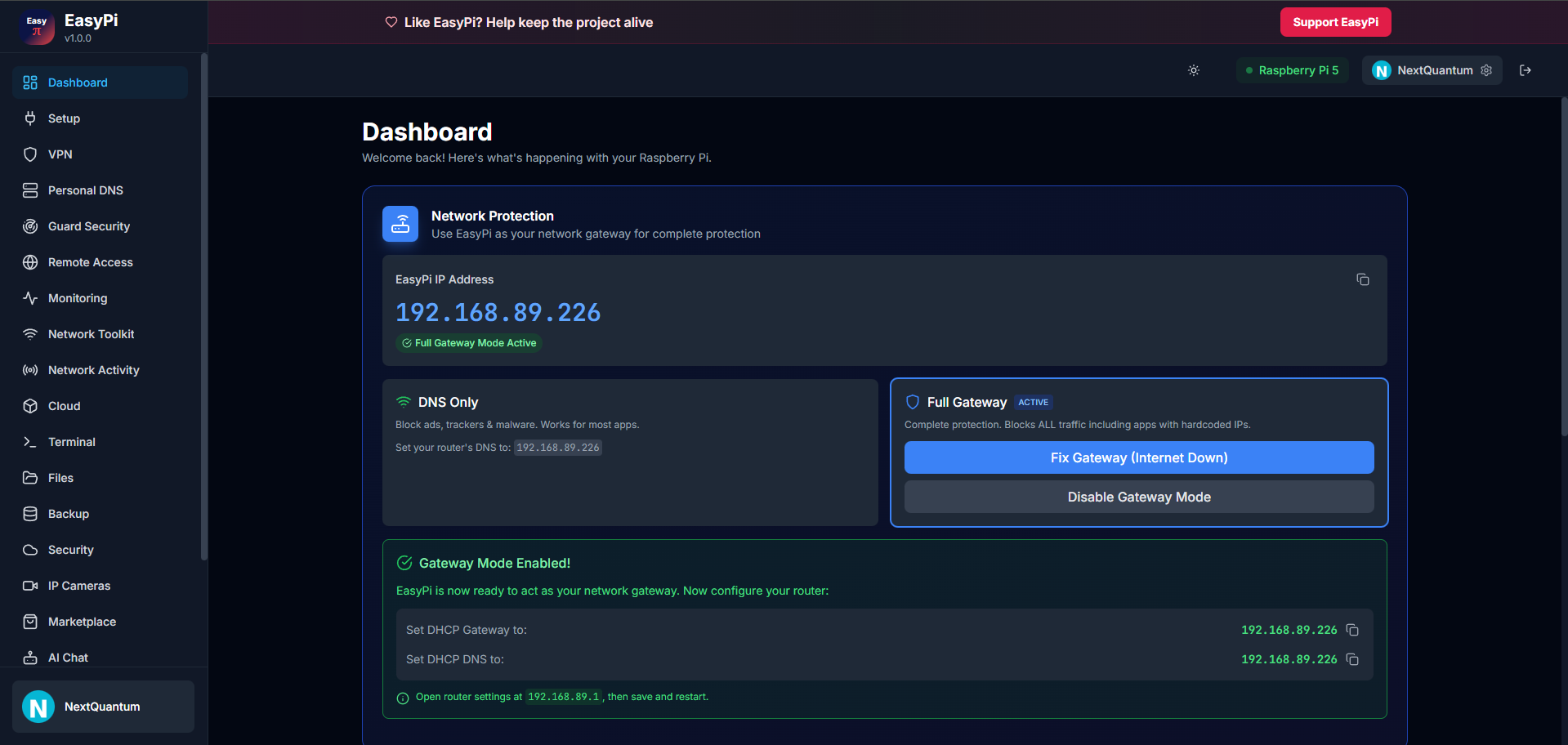Screen dimensions: 1568x745
Task: Click the Setup plug icon
Action: pyautogui.click(x=30, y=118)
